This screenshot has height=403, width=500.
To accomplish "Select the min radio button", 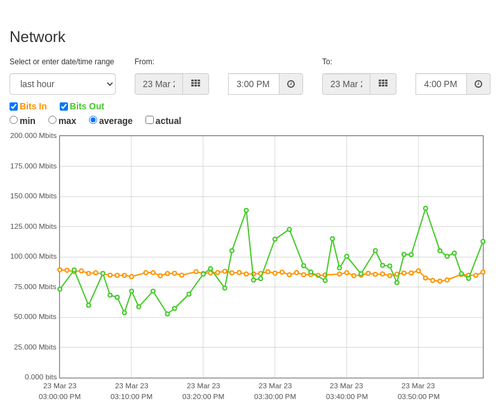I will coord(14,120).
